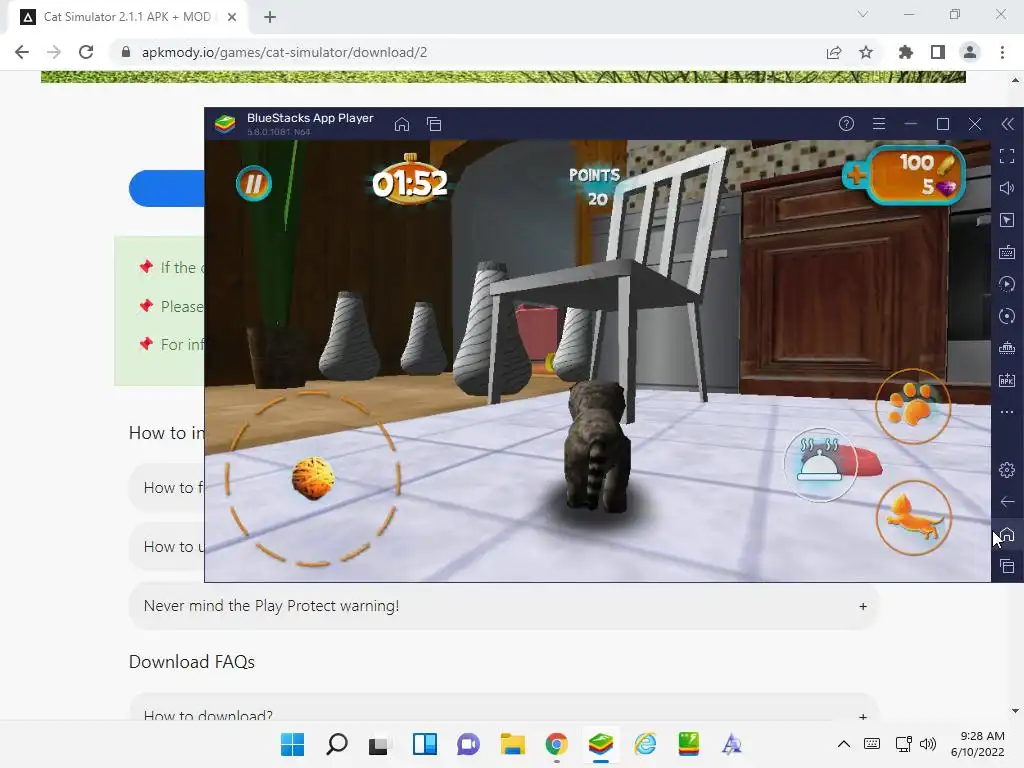Toggle Chrome side panel
The width and height of the screenshot is (1024, 768).
coord(938,52)
